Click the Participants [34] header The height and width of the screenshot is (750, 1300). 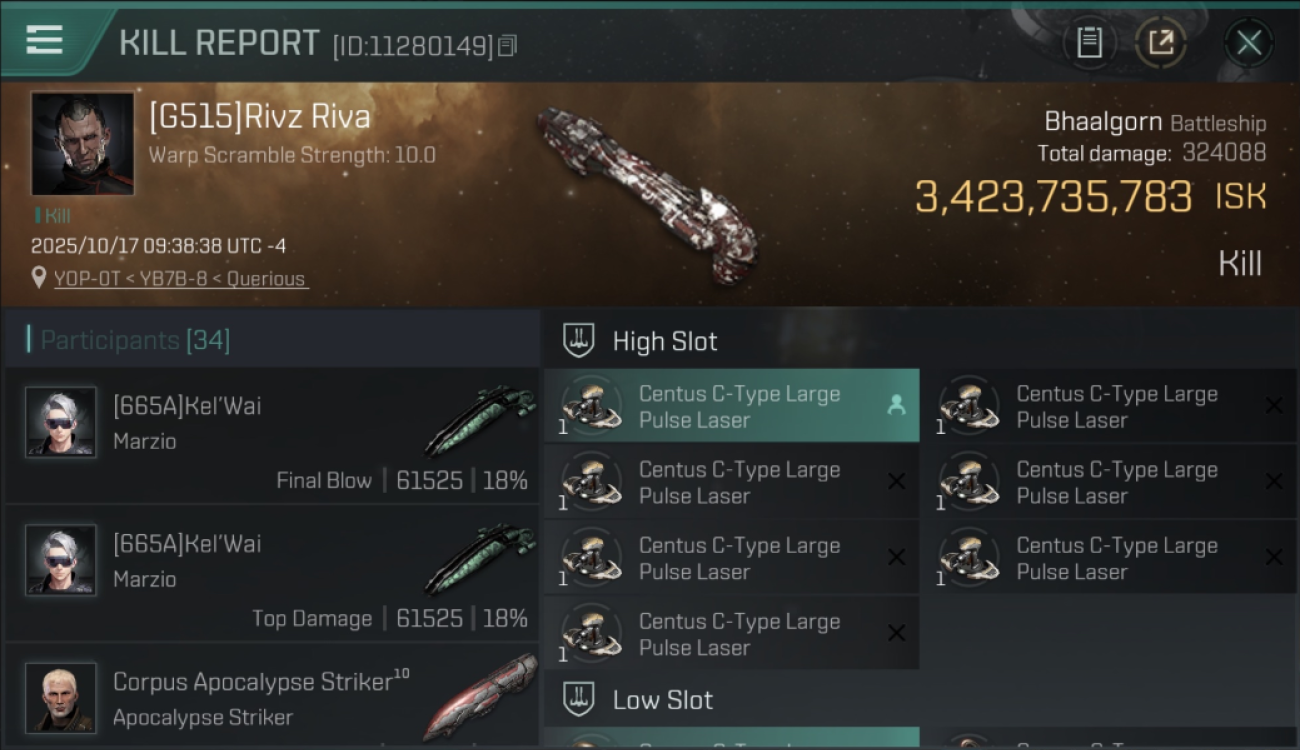[x=135, y=340]
